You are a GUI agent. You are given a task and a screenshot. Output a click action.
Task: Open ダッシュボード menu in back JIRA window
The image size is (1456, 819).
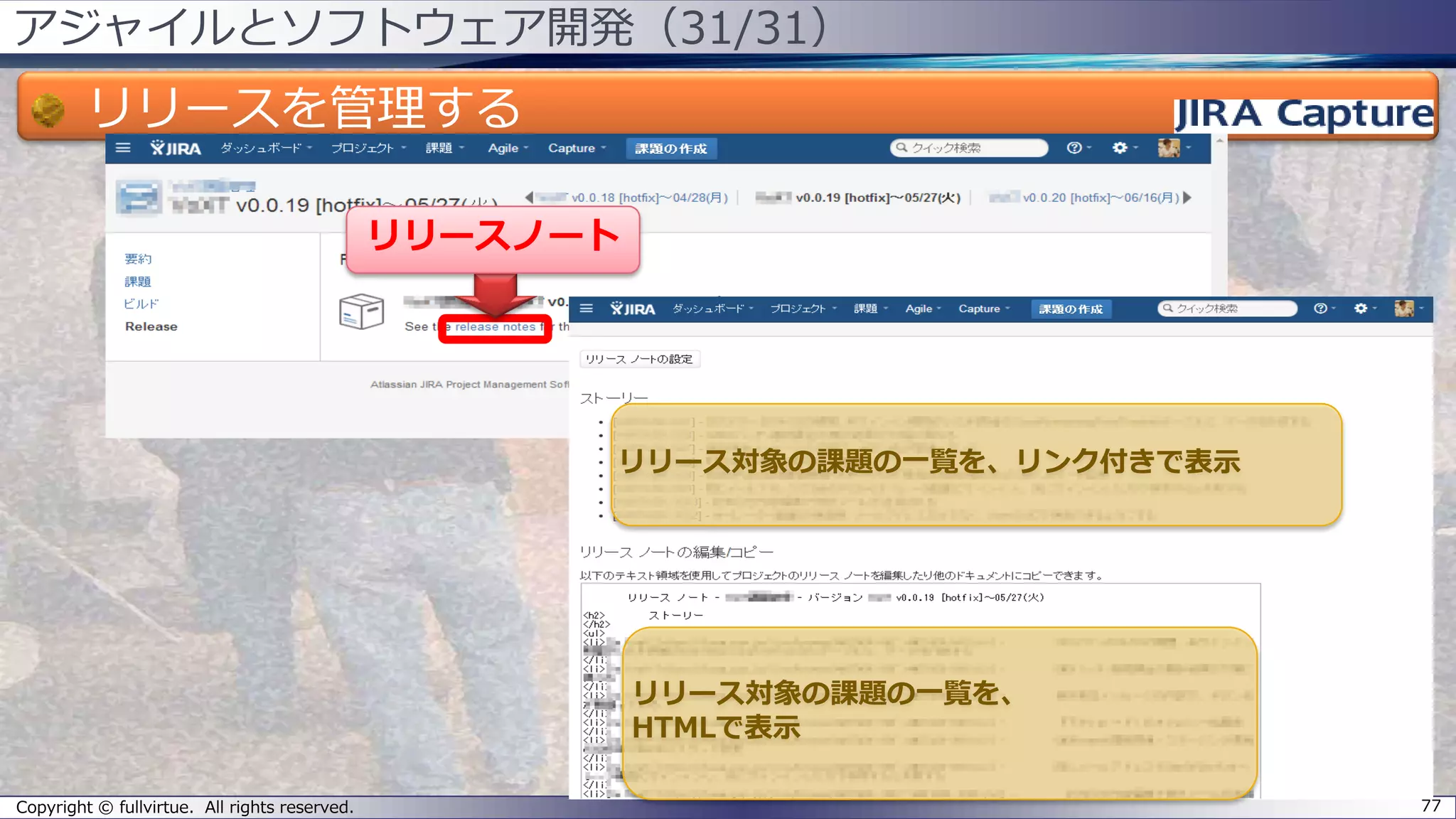pyautogui.click(x=266, y=148)
